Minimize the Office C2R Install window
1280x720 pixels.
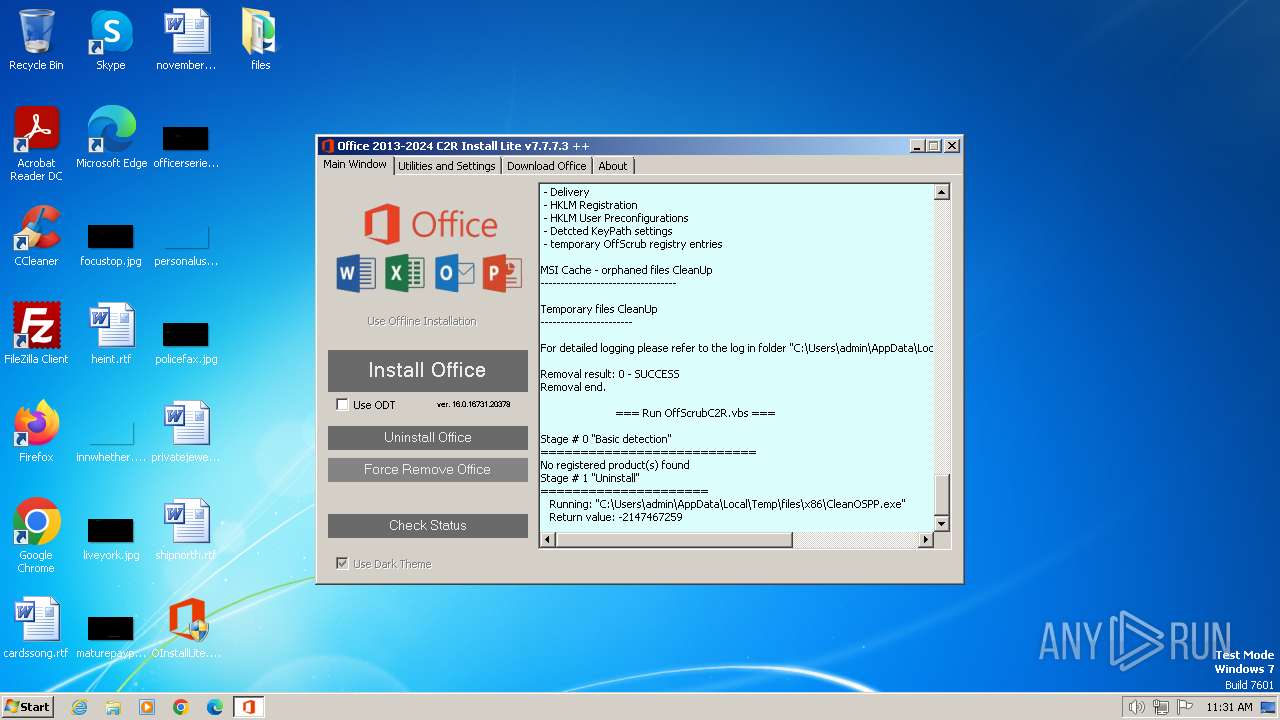[917, 146]
